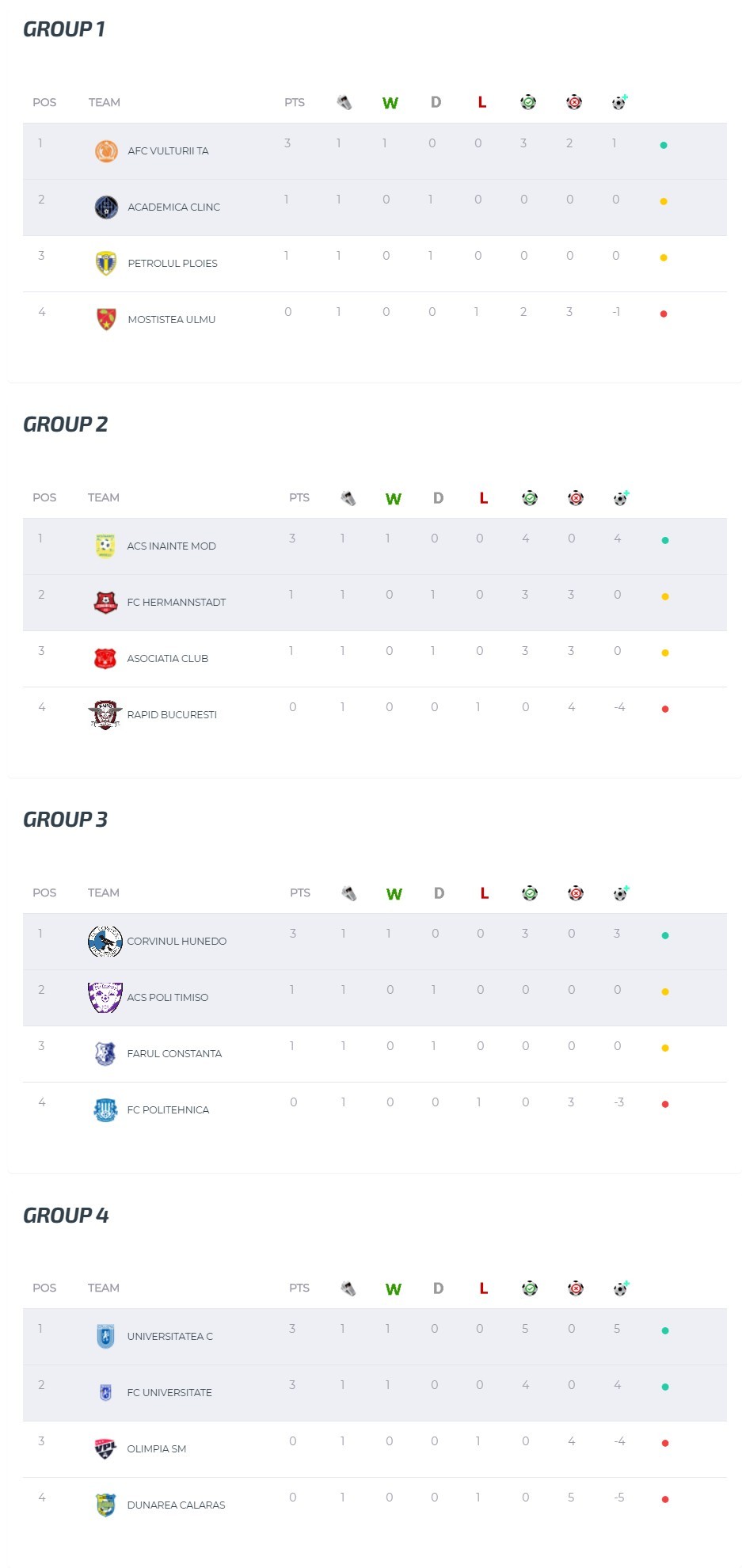This screenshot has height=1568, width=742.
Task: Click Group 1 matches played boot icon
Action: pyautogui.click(x=344, y=102)
